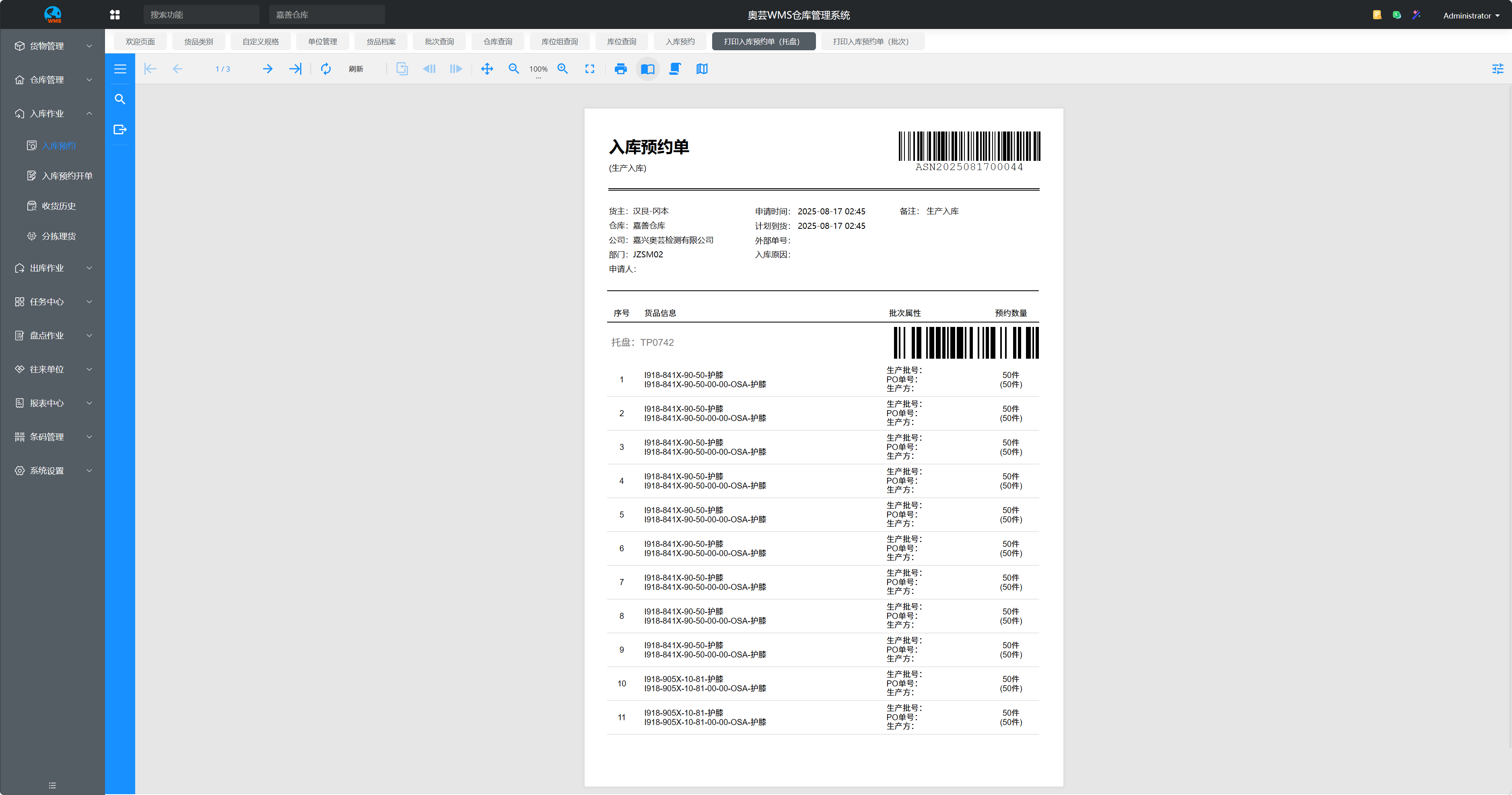Viewport: 1512px width, 795px height.
Task: Switch to the 货品档案 tab
Action: click(x=381, y=42)
